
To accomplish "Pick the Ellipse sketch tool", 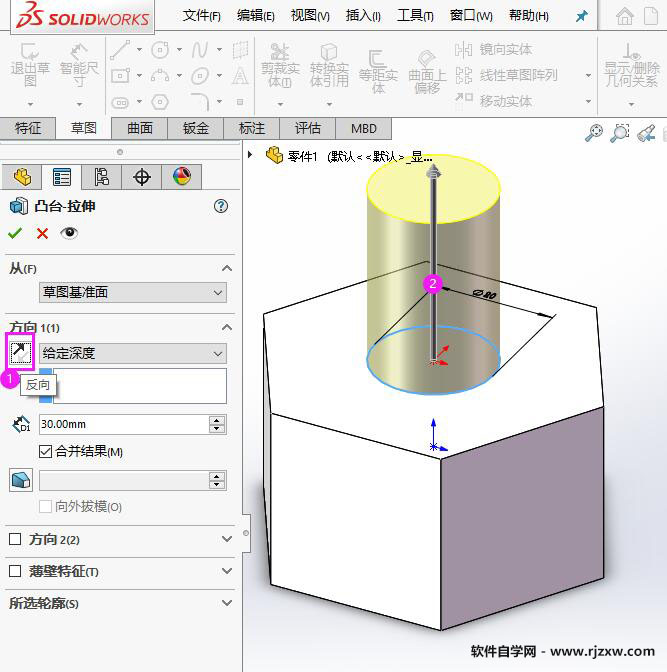I will pos(200,76).
